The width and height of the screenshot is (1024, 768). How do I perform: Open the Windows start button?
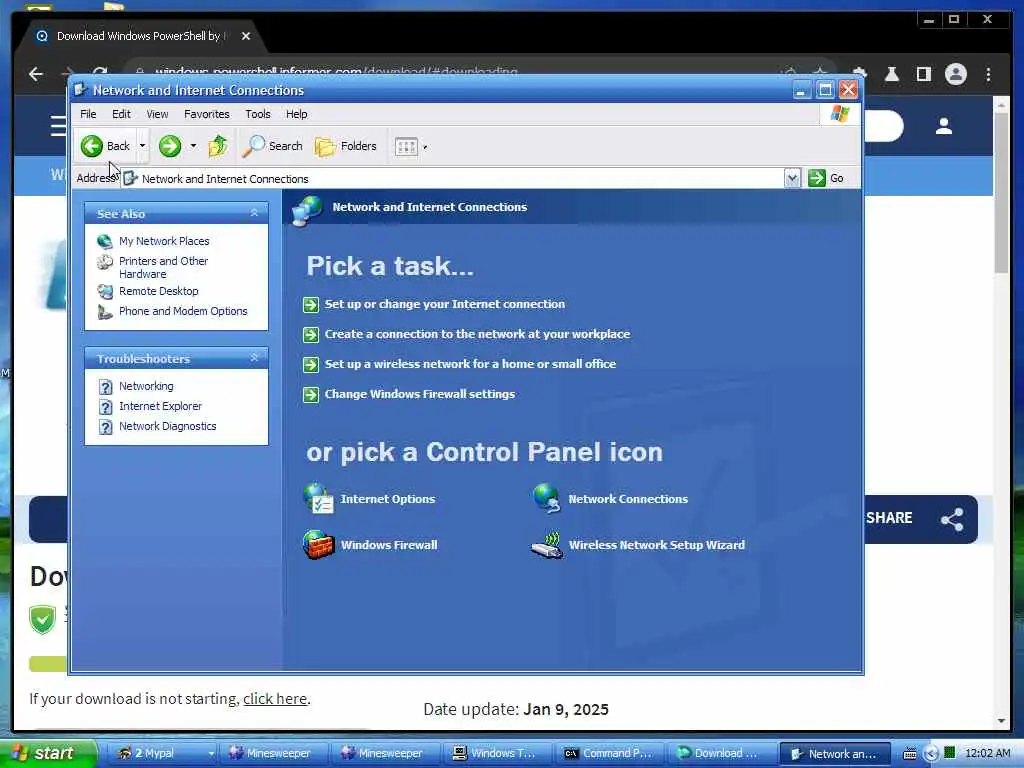48,753
